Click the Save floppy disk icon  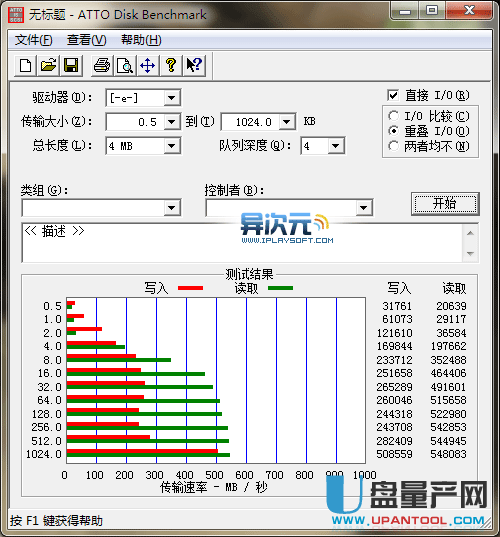coord(71,65)
